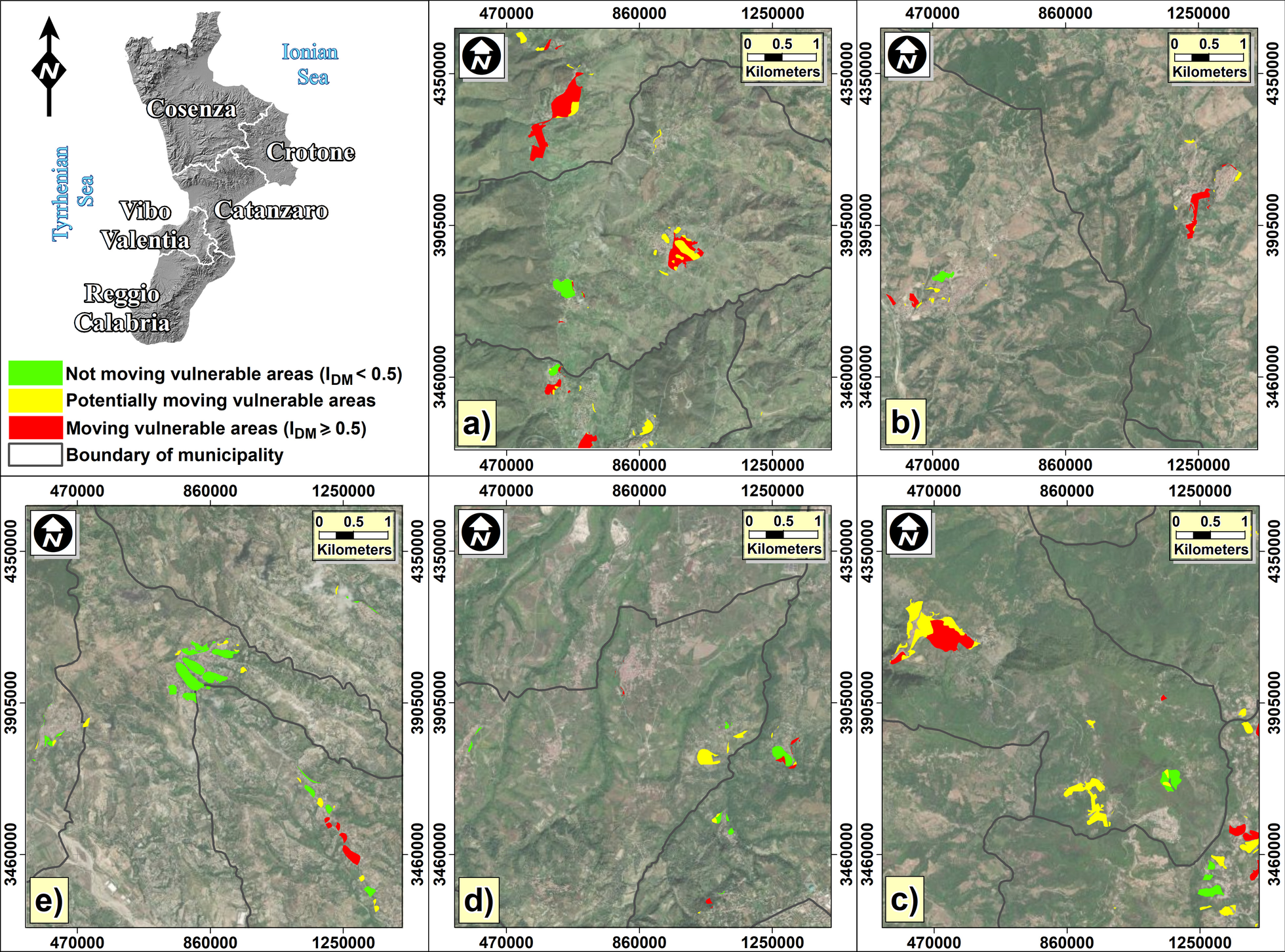1285x952 pixels.
Task: Click the kilometers scale bar in panel e)
Action: coord(355,536)
